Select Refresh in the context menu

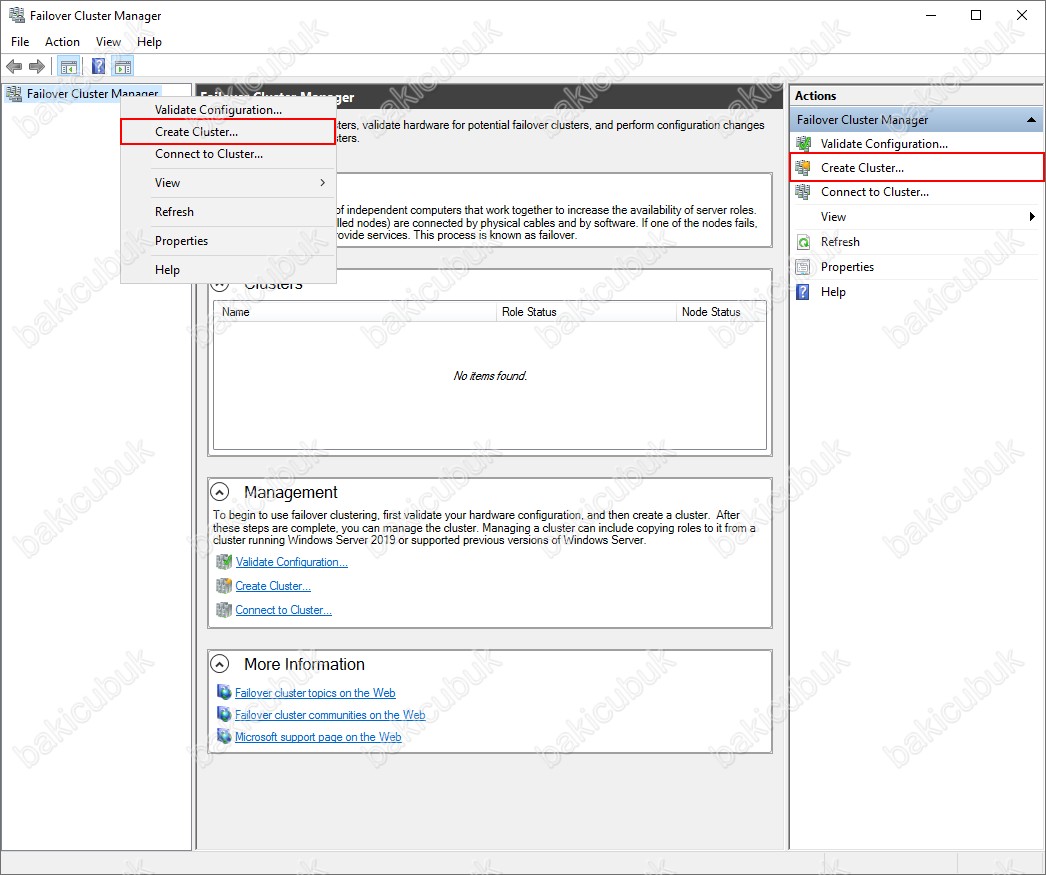228,211
